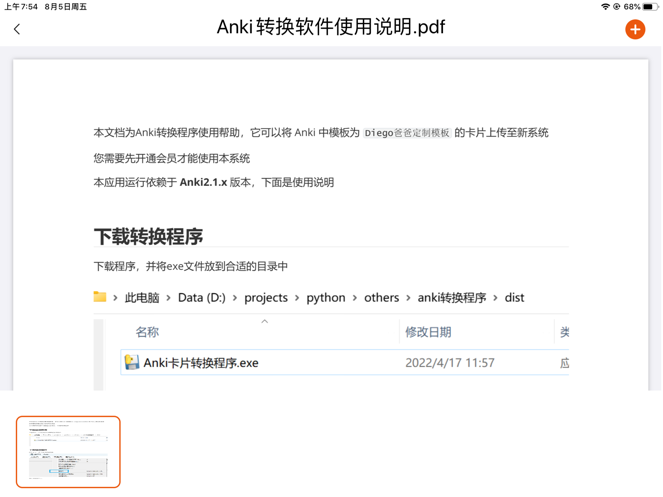The width and height of the screenshot is (663, 497).
Task: Tap the Diego爸爸定制模板 code label
Action: [407, 133]
